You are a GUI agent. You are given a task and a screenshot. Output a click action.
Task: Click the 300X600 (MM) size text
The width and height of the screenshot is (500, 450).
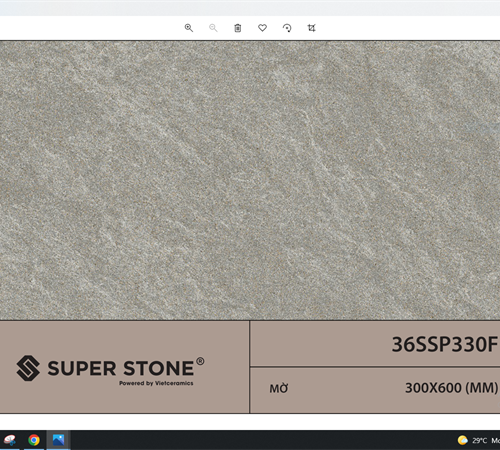[451, 388]
